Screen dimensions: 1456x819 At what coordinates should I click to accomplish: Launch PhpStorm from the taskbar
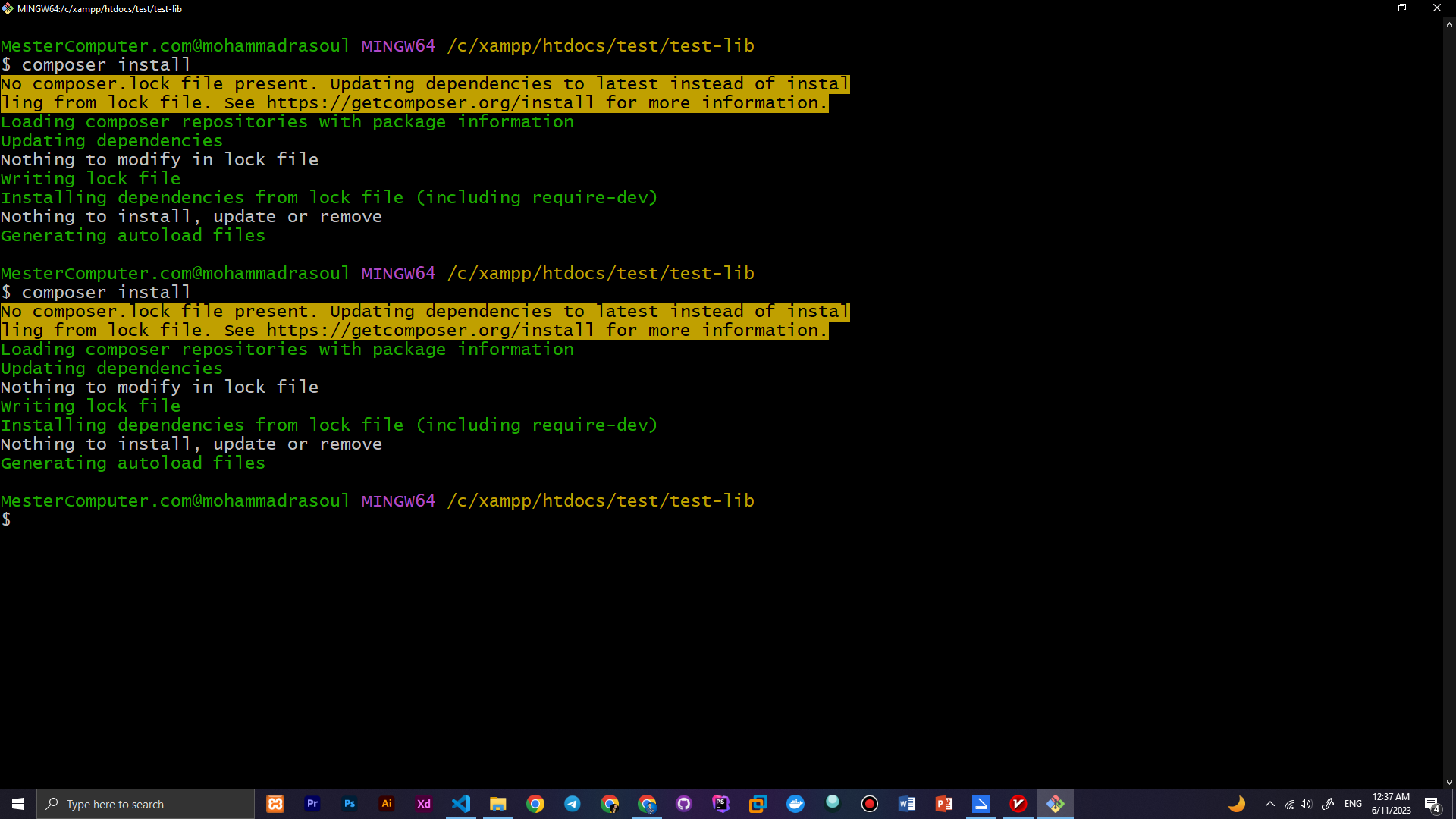tap(721, 804)
